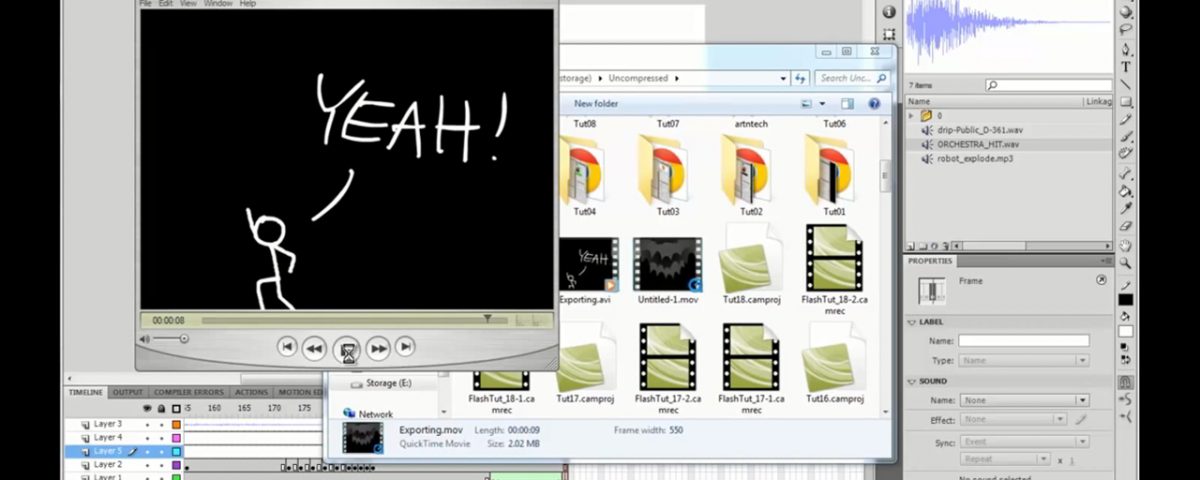1200x480 pixels.
Task: Click the Explorer address bar refresh icon
Action: 800,78
